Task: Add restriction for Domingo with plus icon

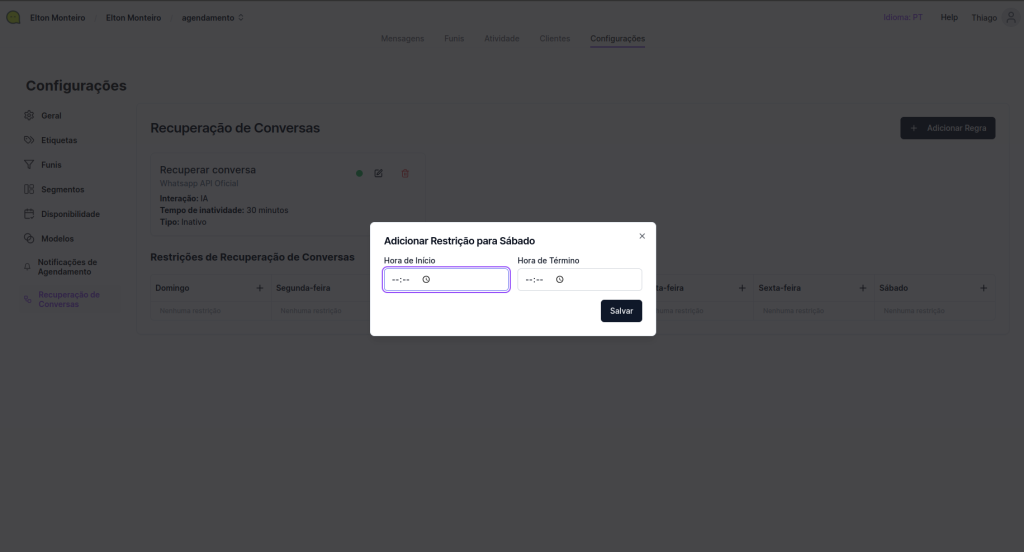Action: [260, 288]
